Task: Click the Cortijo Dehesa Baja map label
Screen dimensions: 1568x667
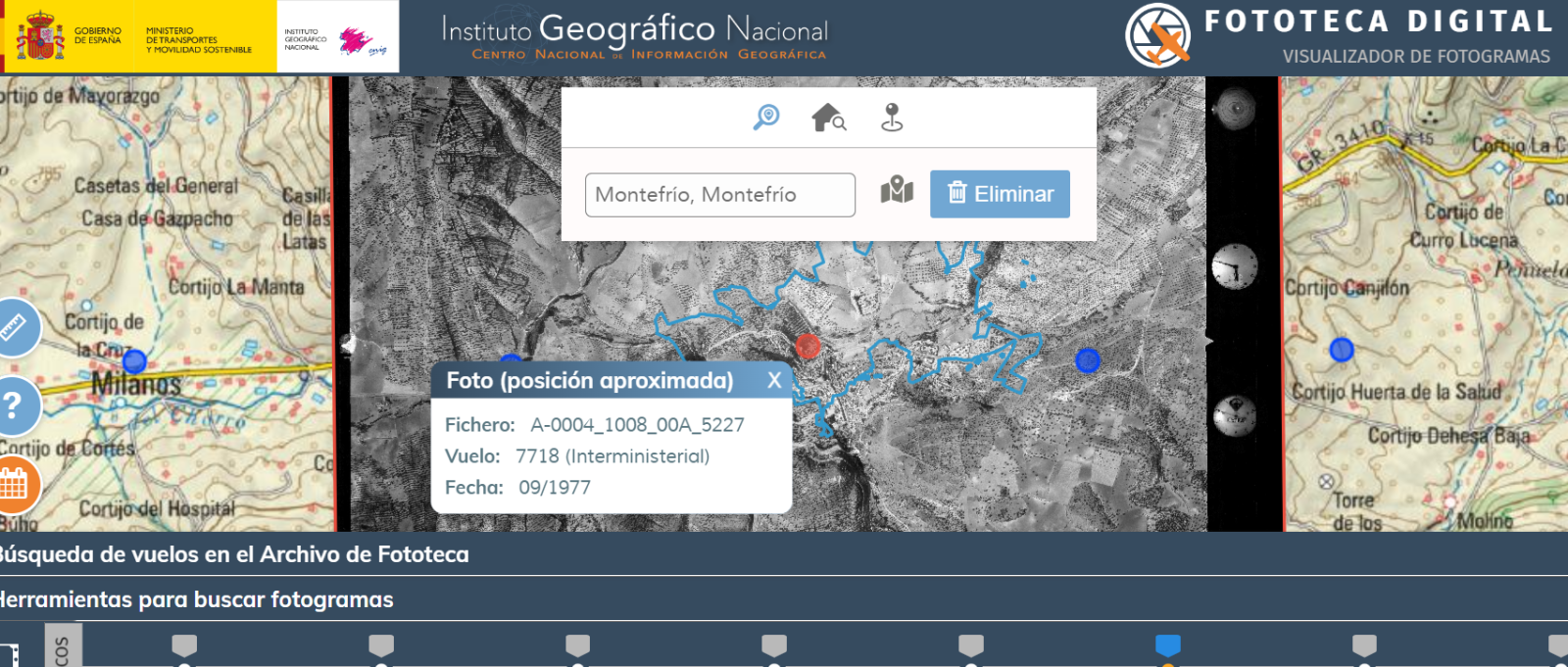Action: coord(1448,435)
